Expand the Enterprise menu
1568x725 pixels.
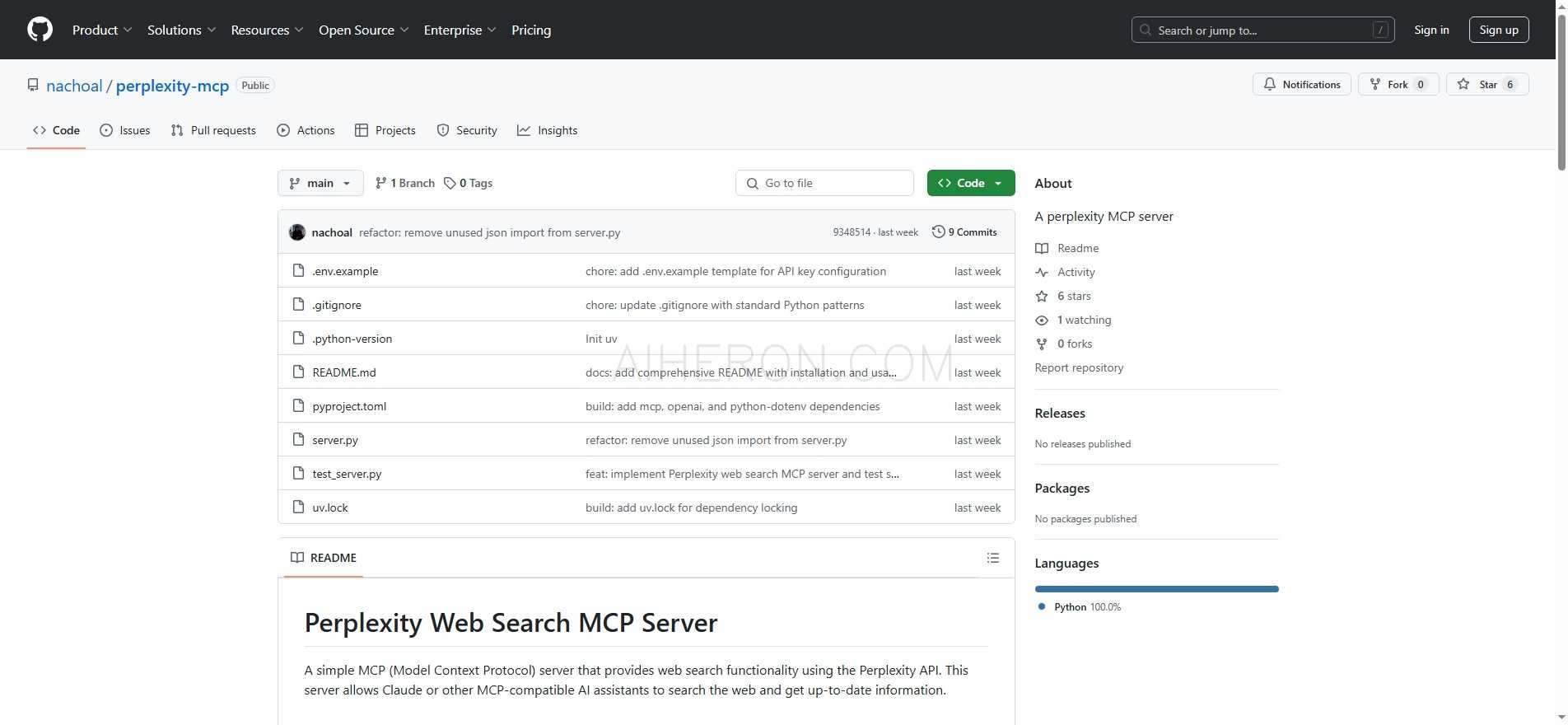click(460, 30)
